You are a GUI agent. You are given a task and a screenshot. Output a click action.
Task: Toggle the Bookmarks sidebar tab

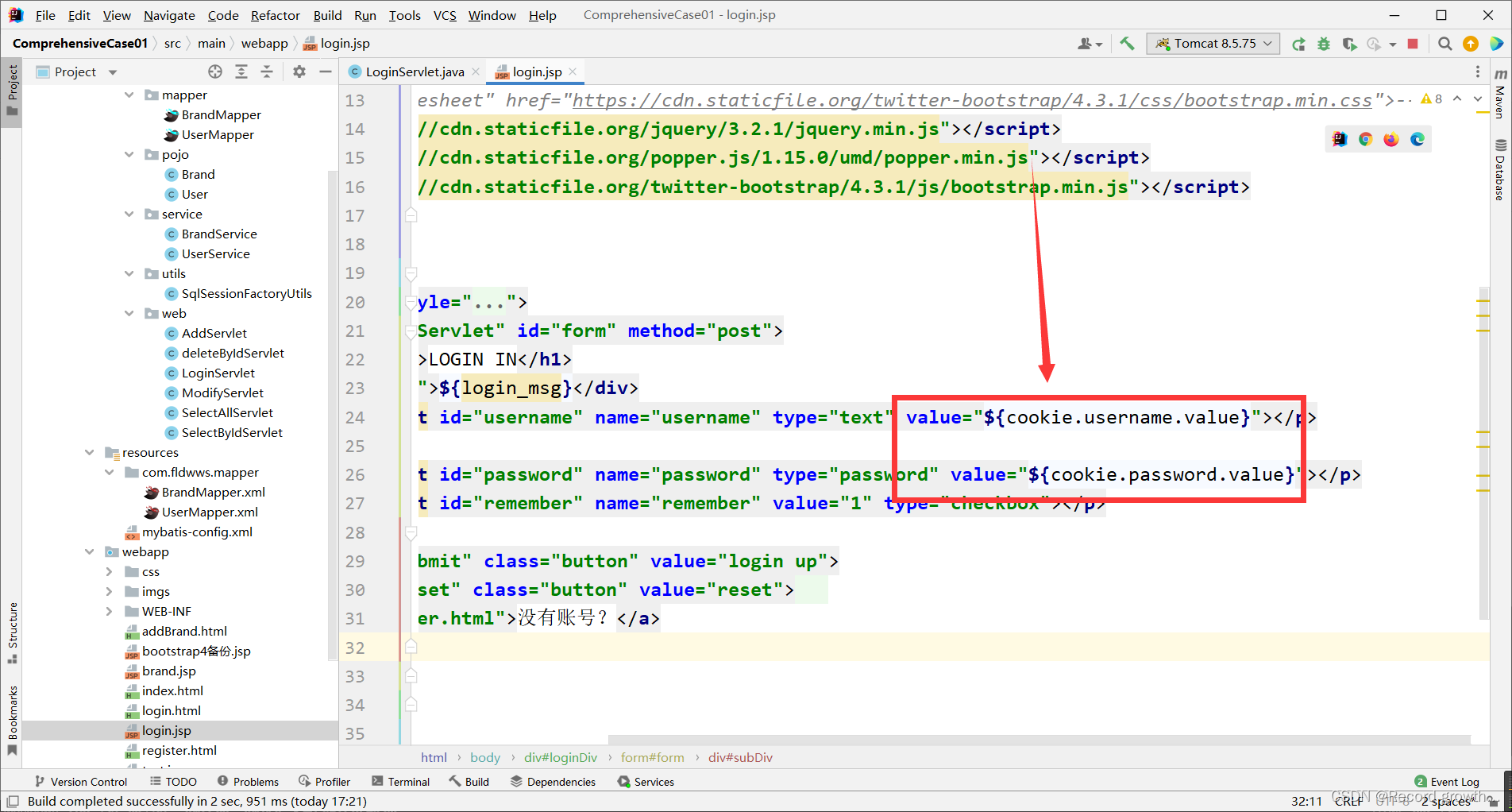pos(12,720)
